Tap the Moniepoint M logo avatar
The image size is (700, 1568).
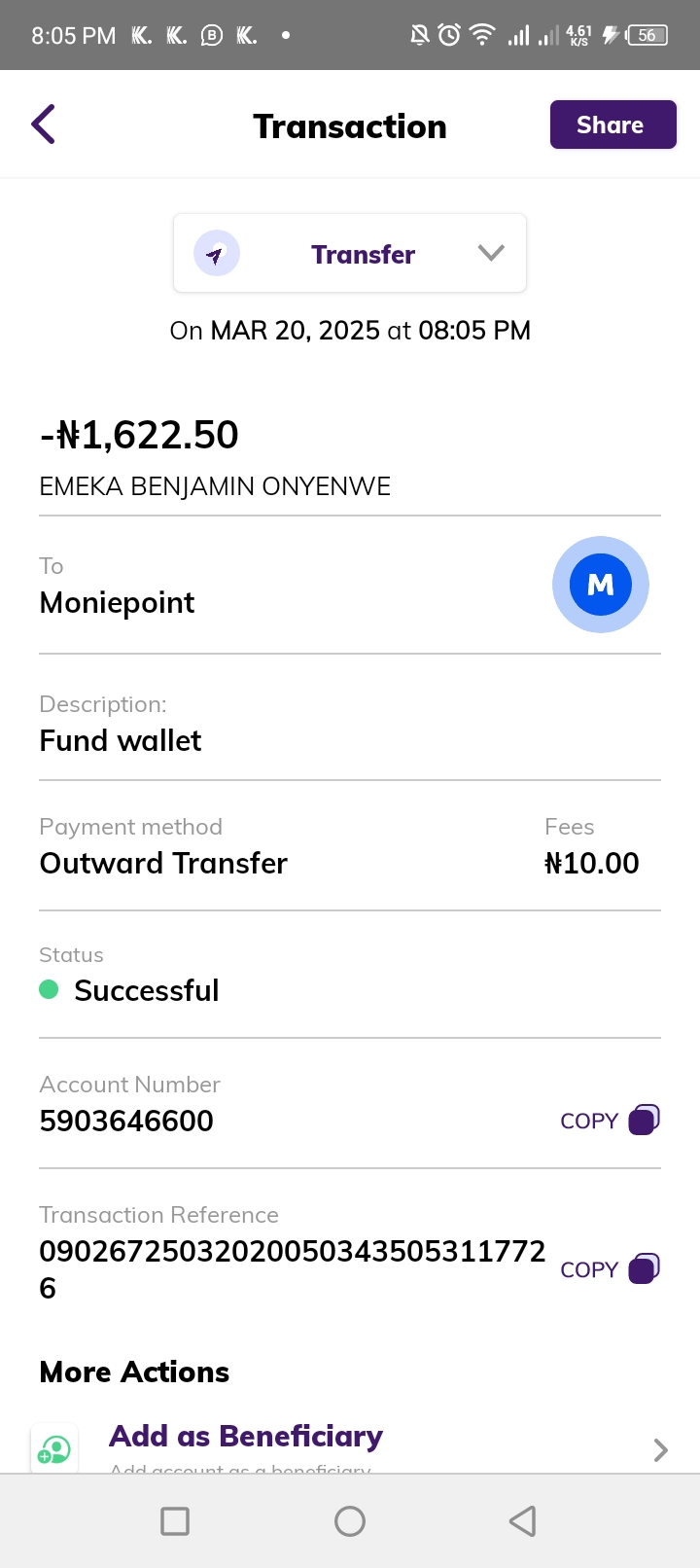tap(601, 585)
